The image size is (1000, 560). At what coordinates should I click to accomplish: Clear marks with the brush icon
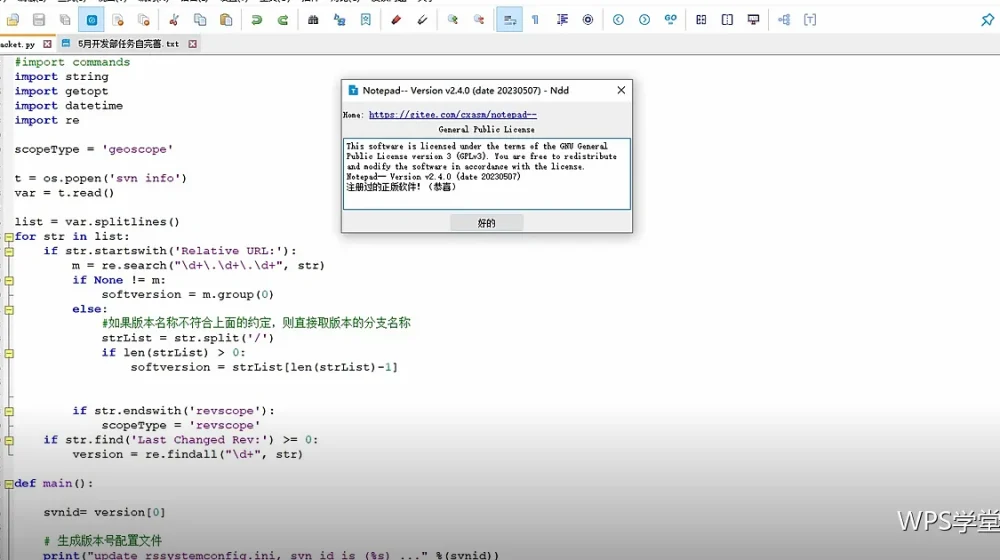[422, 20]
